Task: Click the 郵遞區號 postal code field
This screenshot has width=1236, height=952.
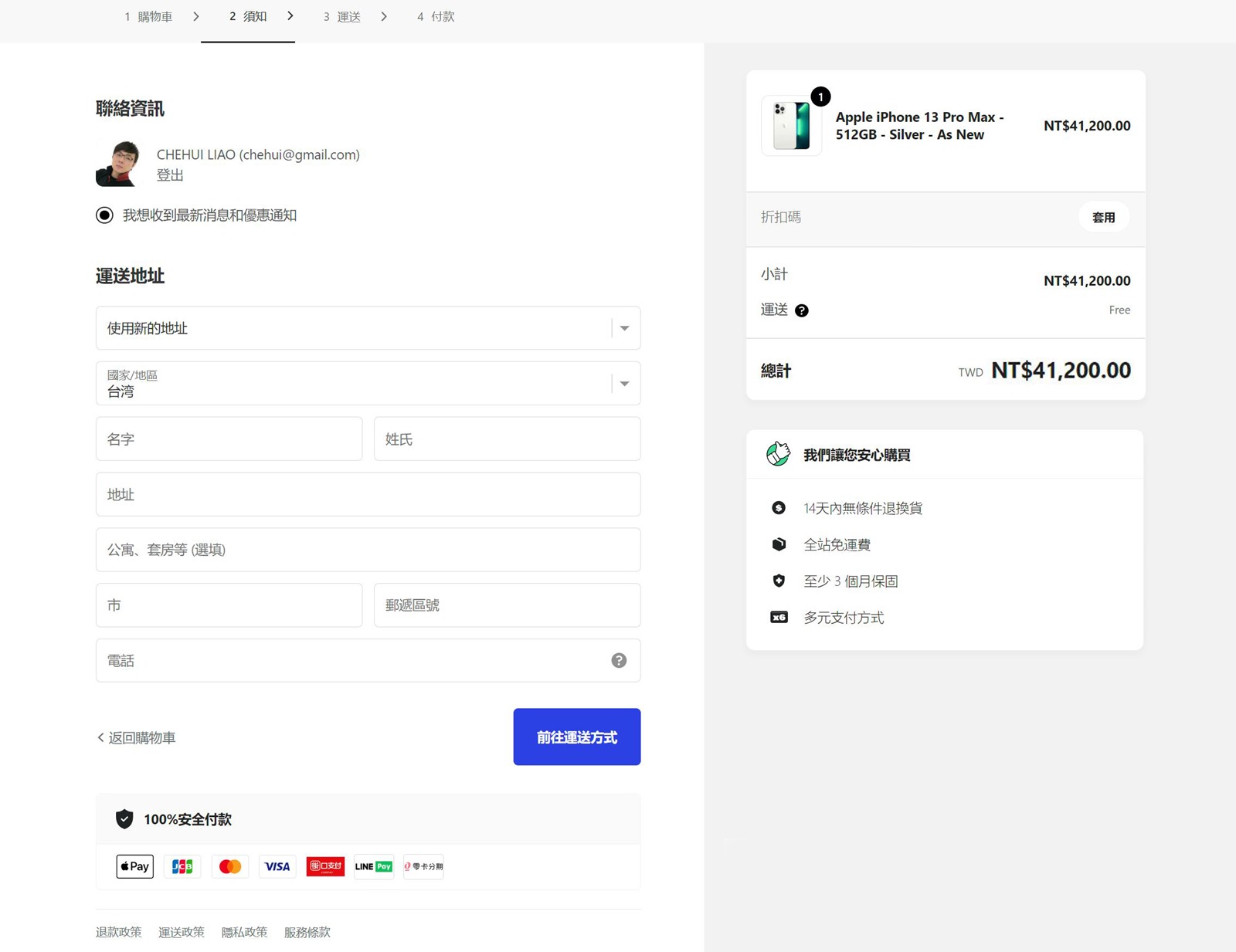Action: [507, 605]
